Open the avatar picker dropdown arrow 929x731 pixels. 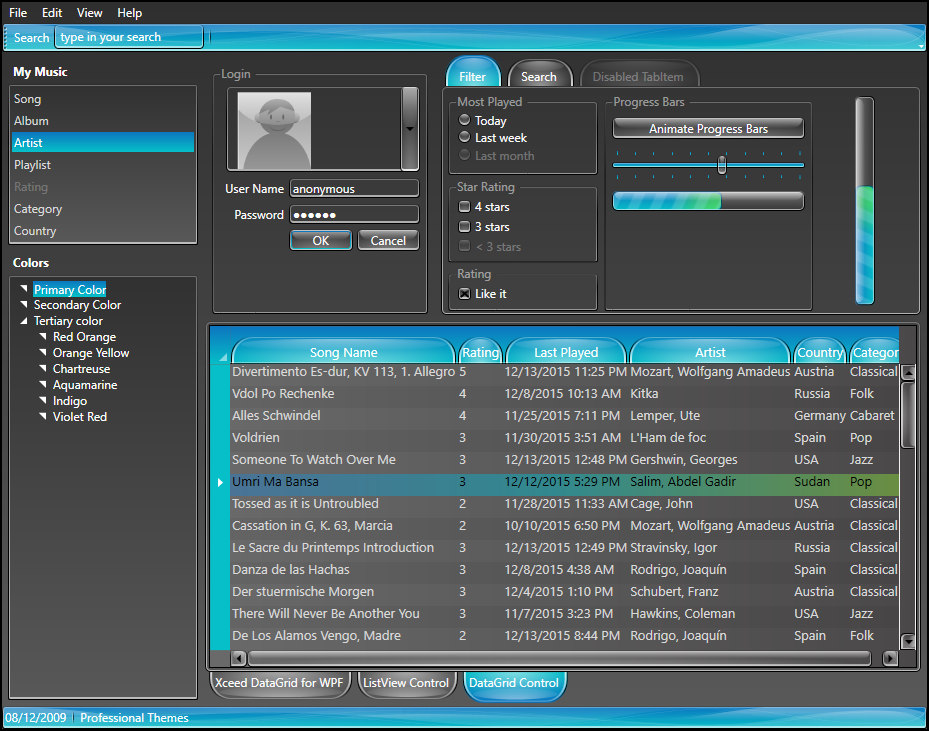point(409,129)
